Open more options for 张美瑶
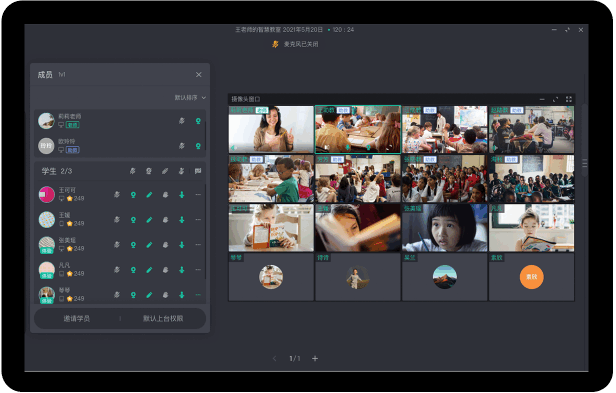This screenshot has height=393, width=616. click(198, 245)
